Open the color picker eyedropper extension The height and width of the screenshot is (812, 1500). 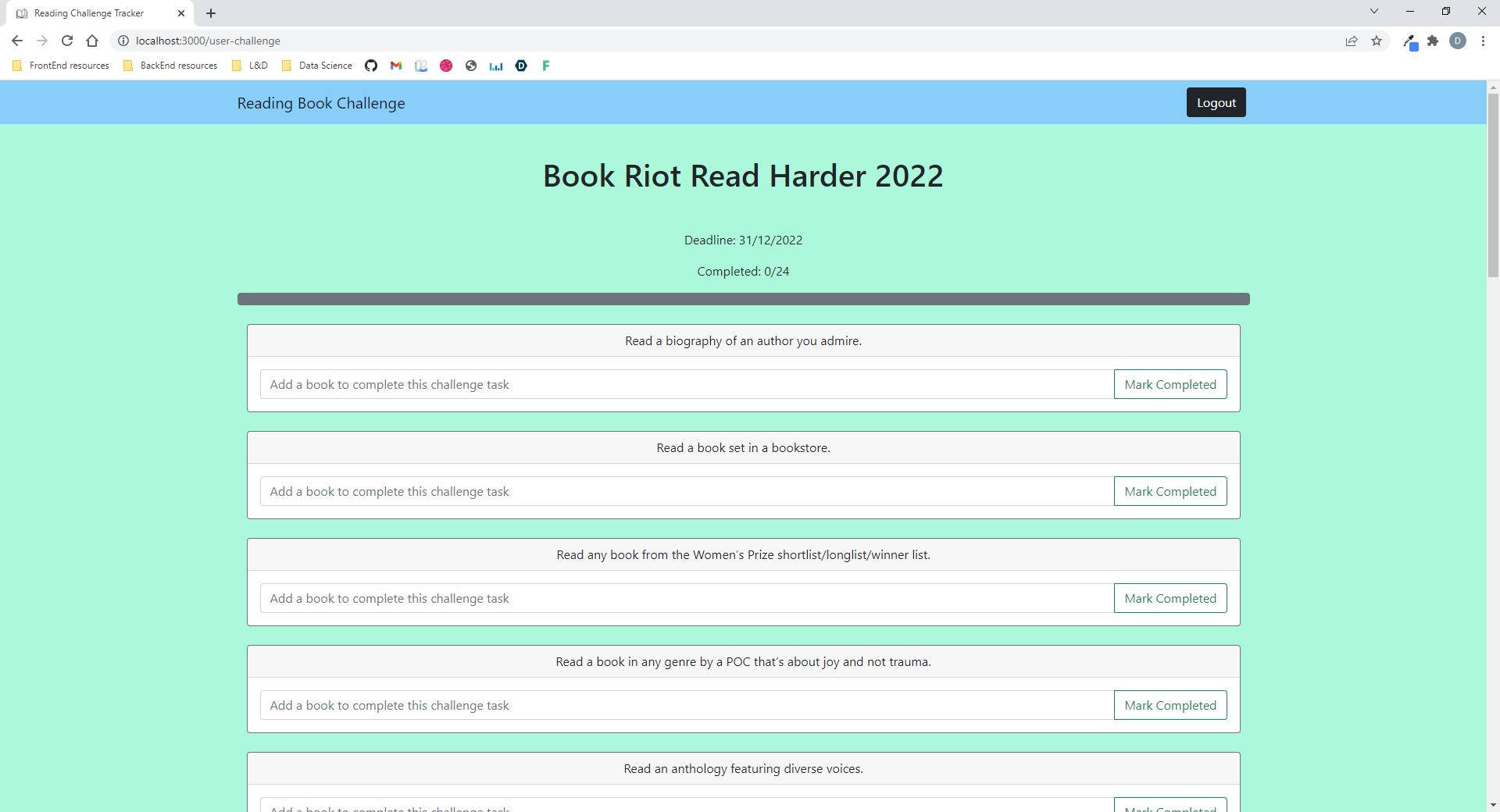1410,41
